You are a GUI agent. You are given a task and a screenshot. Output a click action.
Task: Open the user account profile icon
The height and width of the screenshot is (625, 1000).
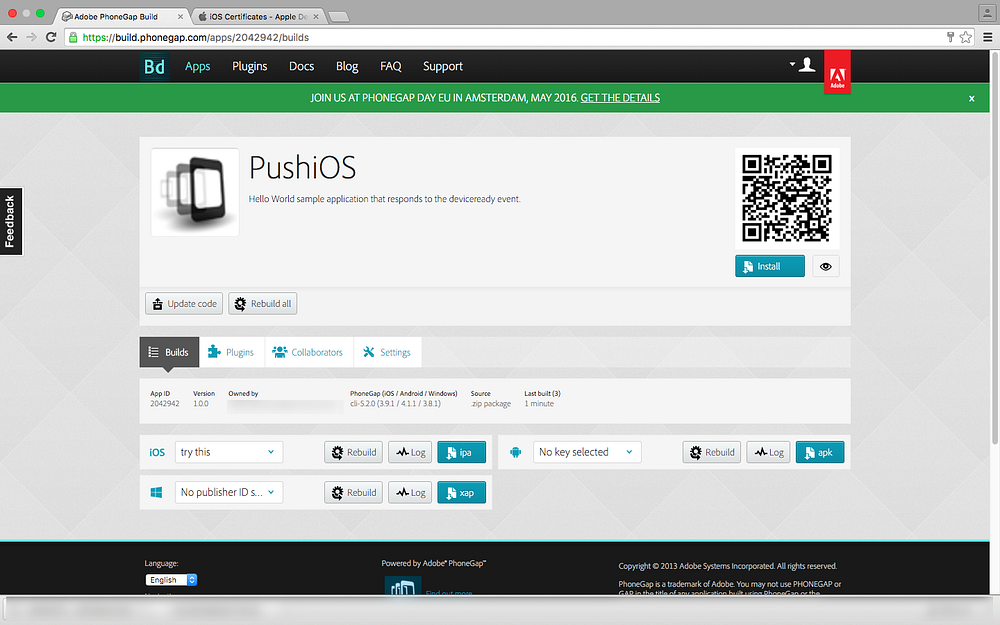click(807, 64)
